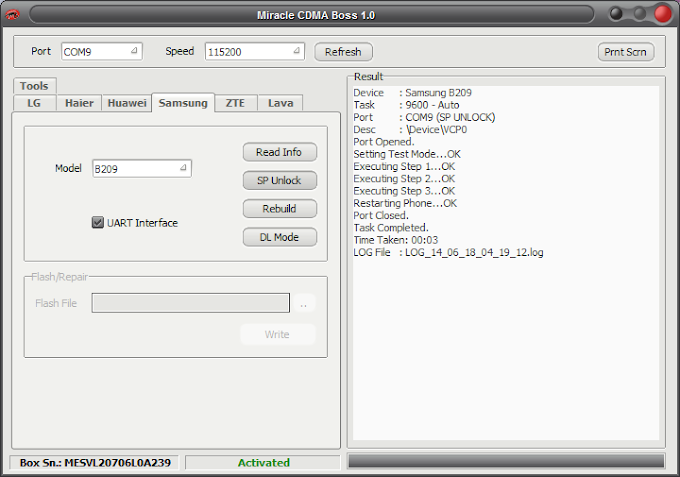Open the Port COM9 dropdown

click(101, 52)
